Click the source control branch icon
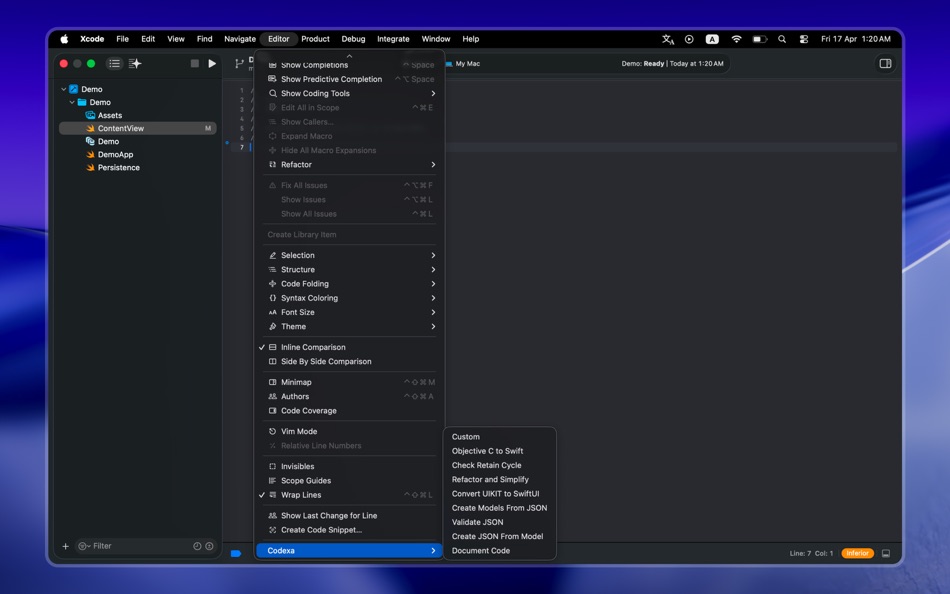The width and height of the screenshot is (950, 594). [x=239, y=64]
